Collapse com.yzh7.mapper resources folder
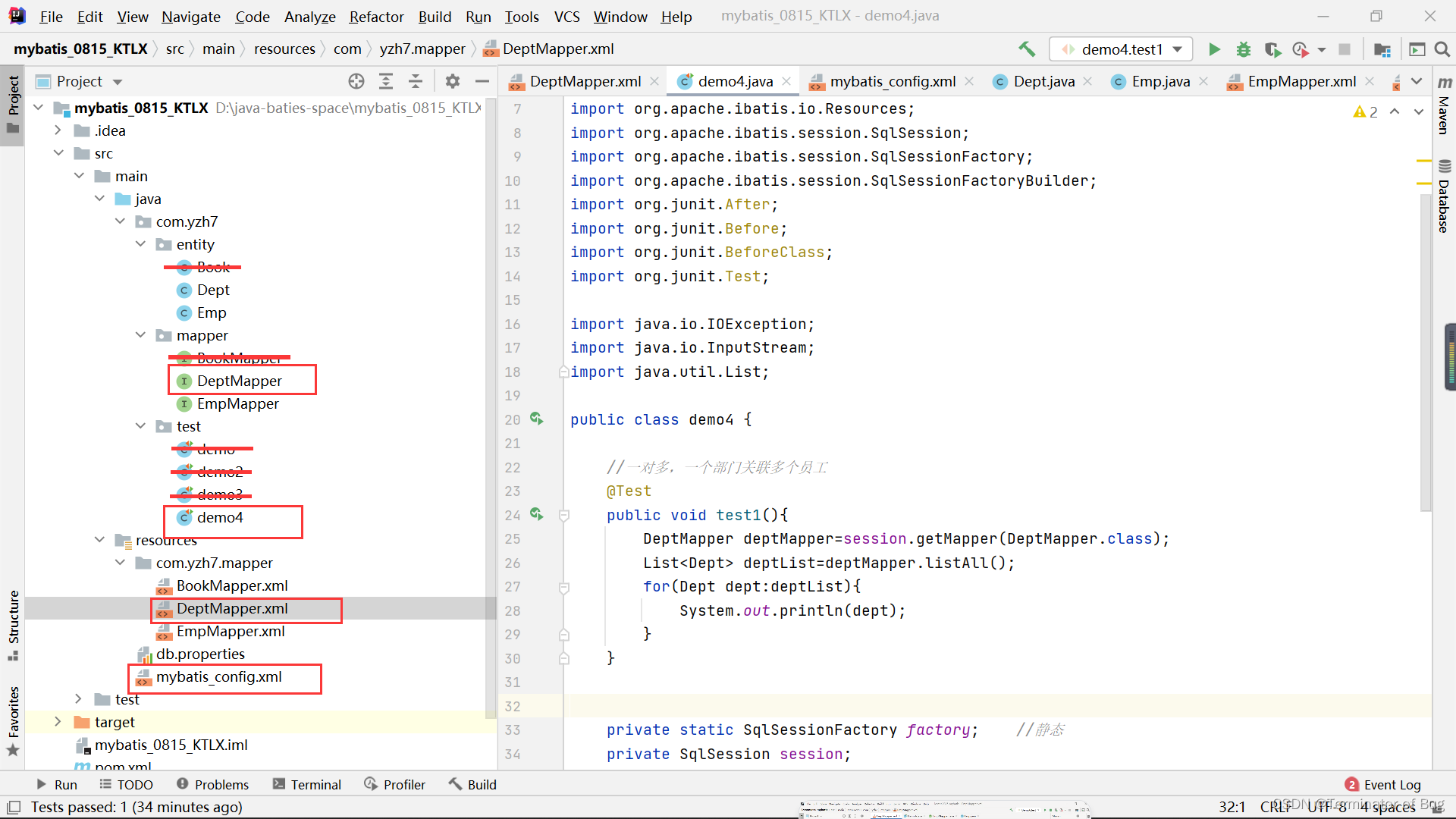 coord(120,563)
